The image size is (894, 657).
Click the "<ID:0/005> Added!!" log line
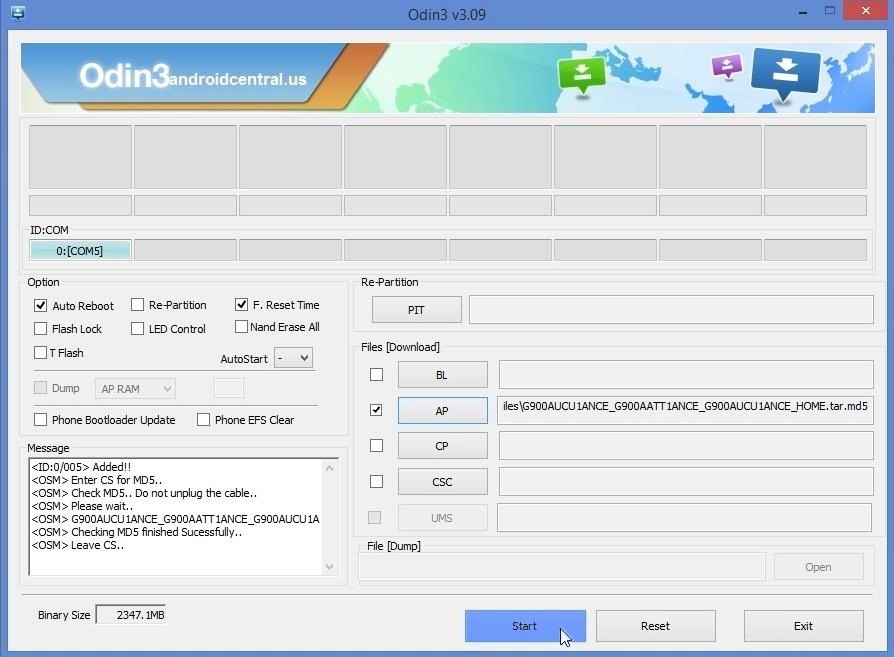[82, 467]
